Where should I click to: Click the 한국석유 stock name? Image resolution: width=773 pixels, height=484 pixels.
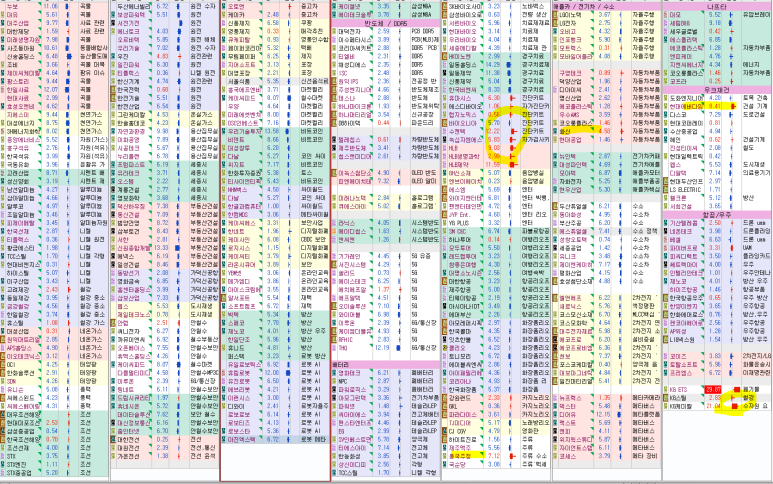[x=17, y=156]
